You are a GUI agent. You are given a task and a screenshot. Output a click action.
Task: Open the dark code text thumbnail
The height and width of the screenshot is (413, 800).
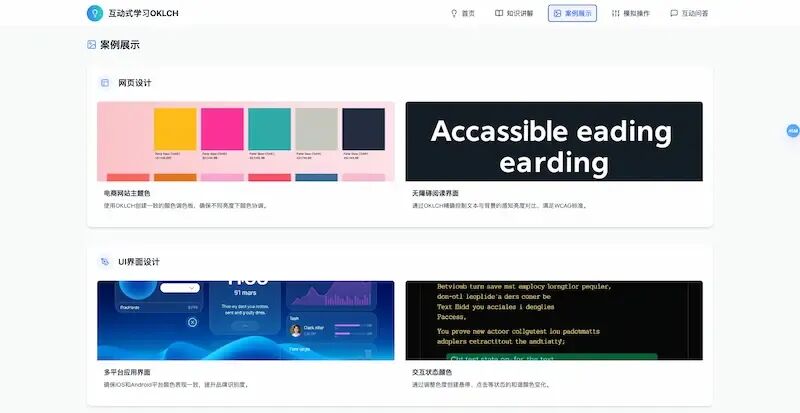tap(554, 321)
